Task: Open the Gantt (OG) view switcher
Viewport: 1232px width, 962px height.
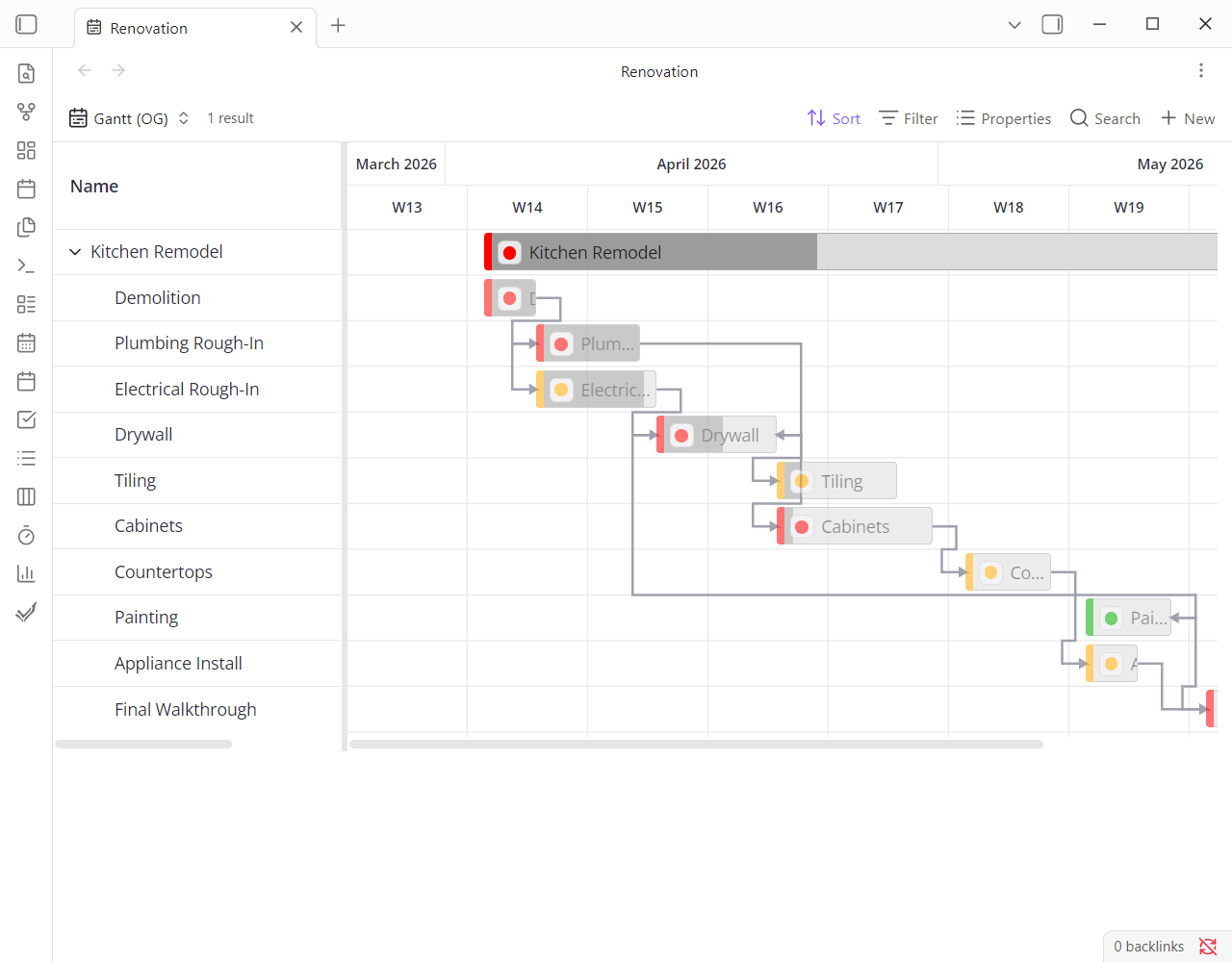Action: click(x=130, y=118)
